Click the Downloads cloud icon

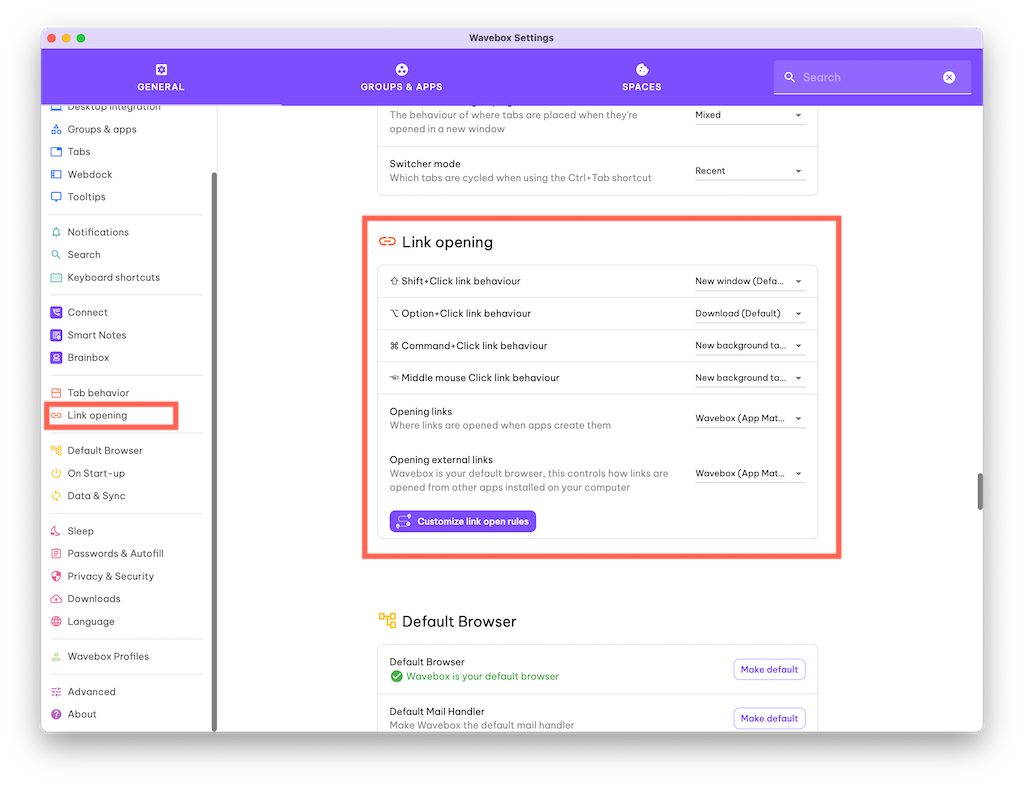(x=56, y=599)
